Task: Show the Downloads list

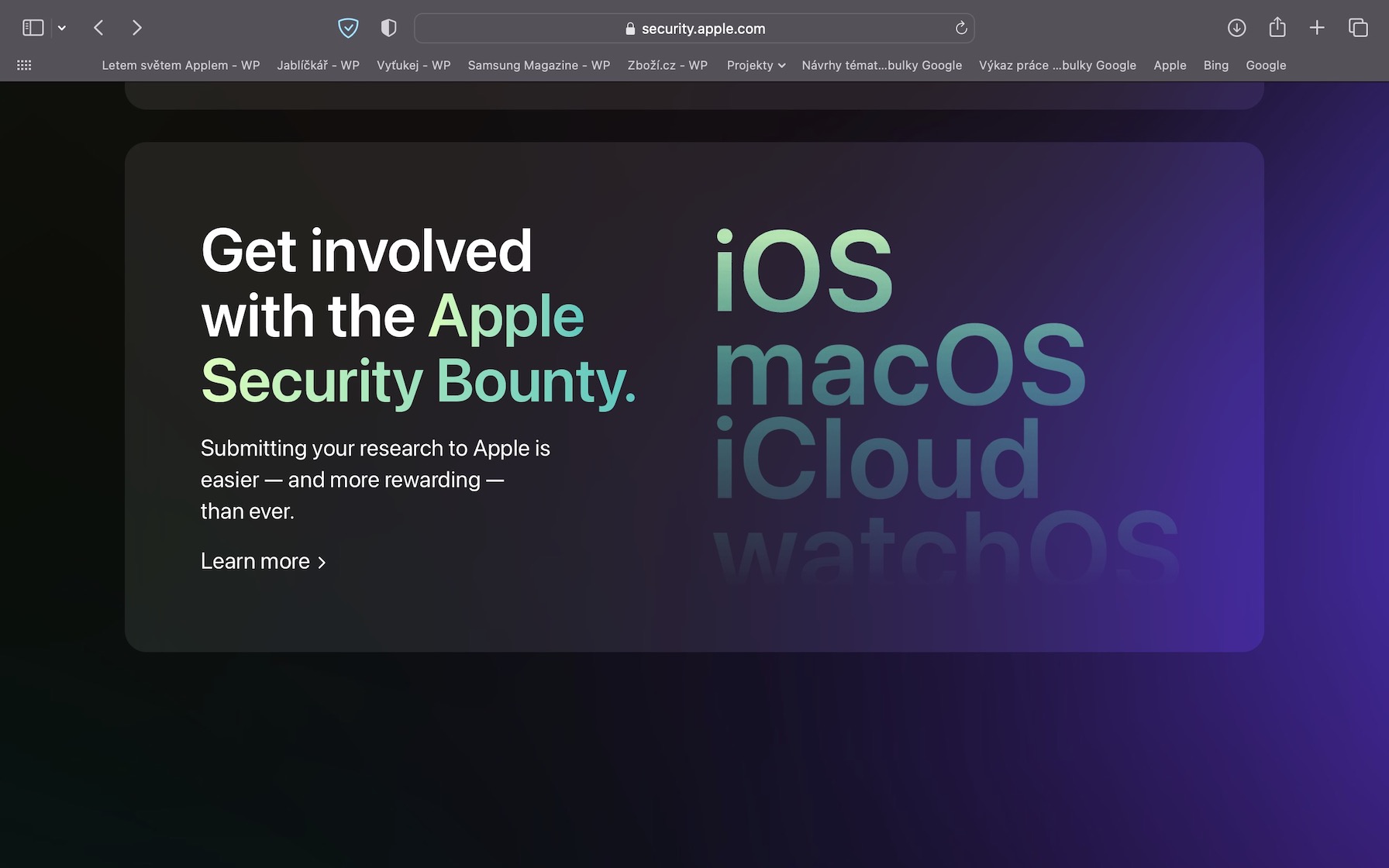Action: [x=1236, y=28]
